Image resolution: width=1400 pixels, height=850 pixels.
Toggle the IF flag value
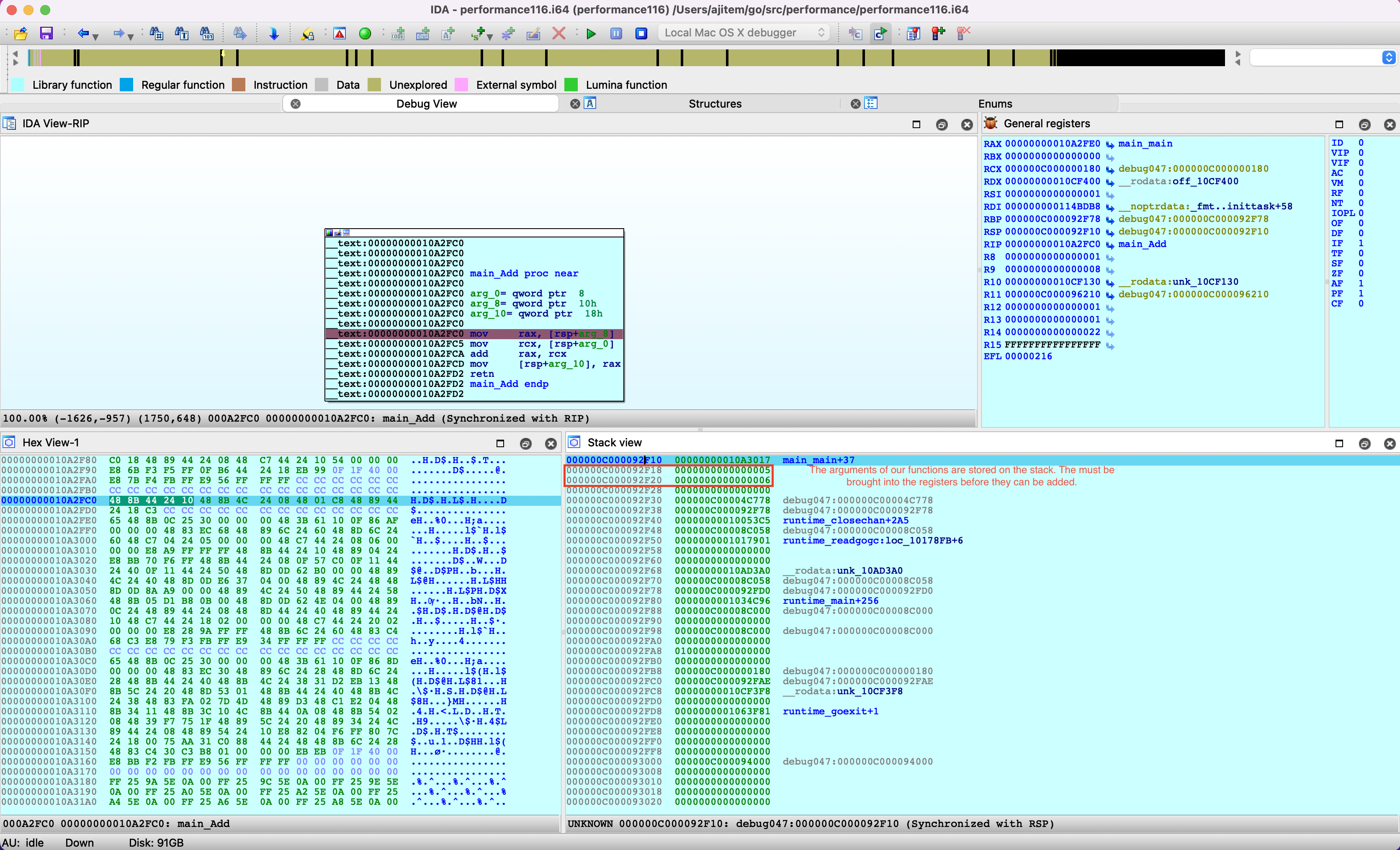[1360, 243]
